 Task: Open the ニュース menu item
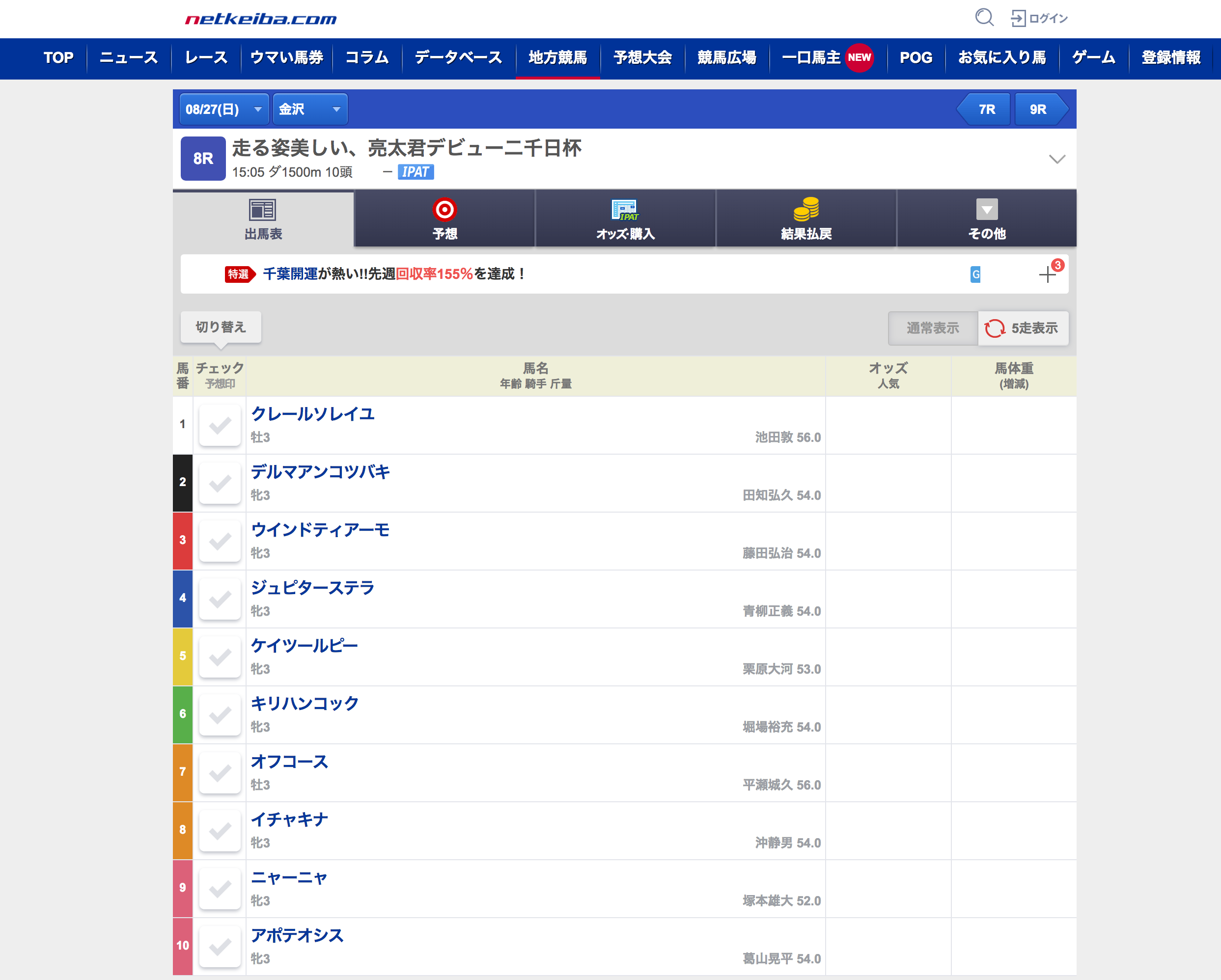click(x=129, y=58)
